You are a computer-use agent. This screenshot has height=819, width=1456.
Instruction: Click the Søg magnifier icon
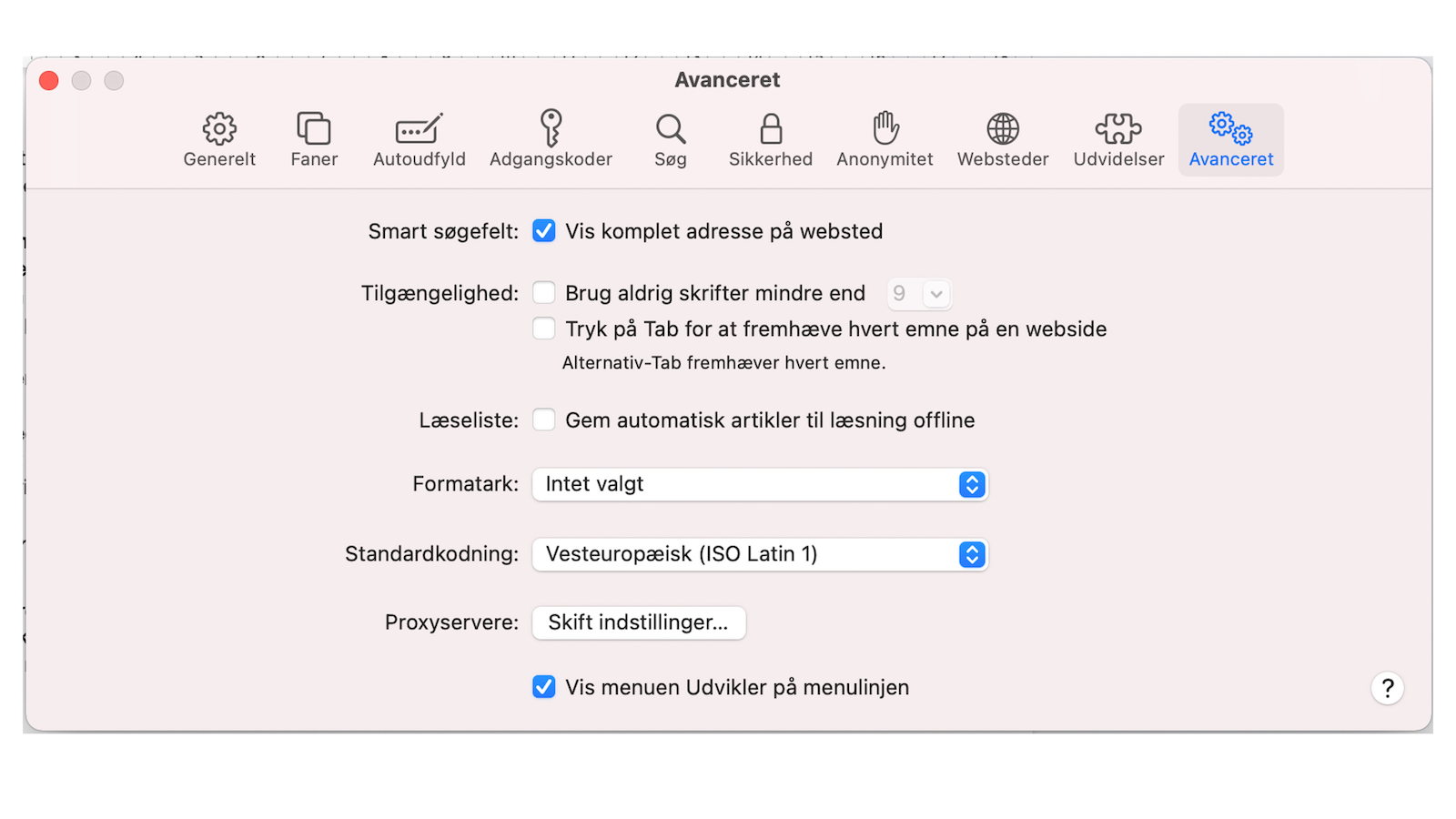pos(671,138)
